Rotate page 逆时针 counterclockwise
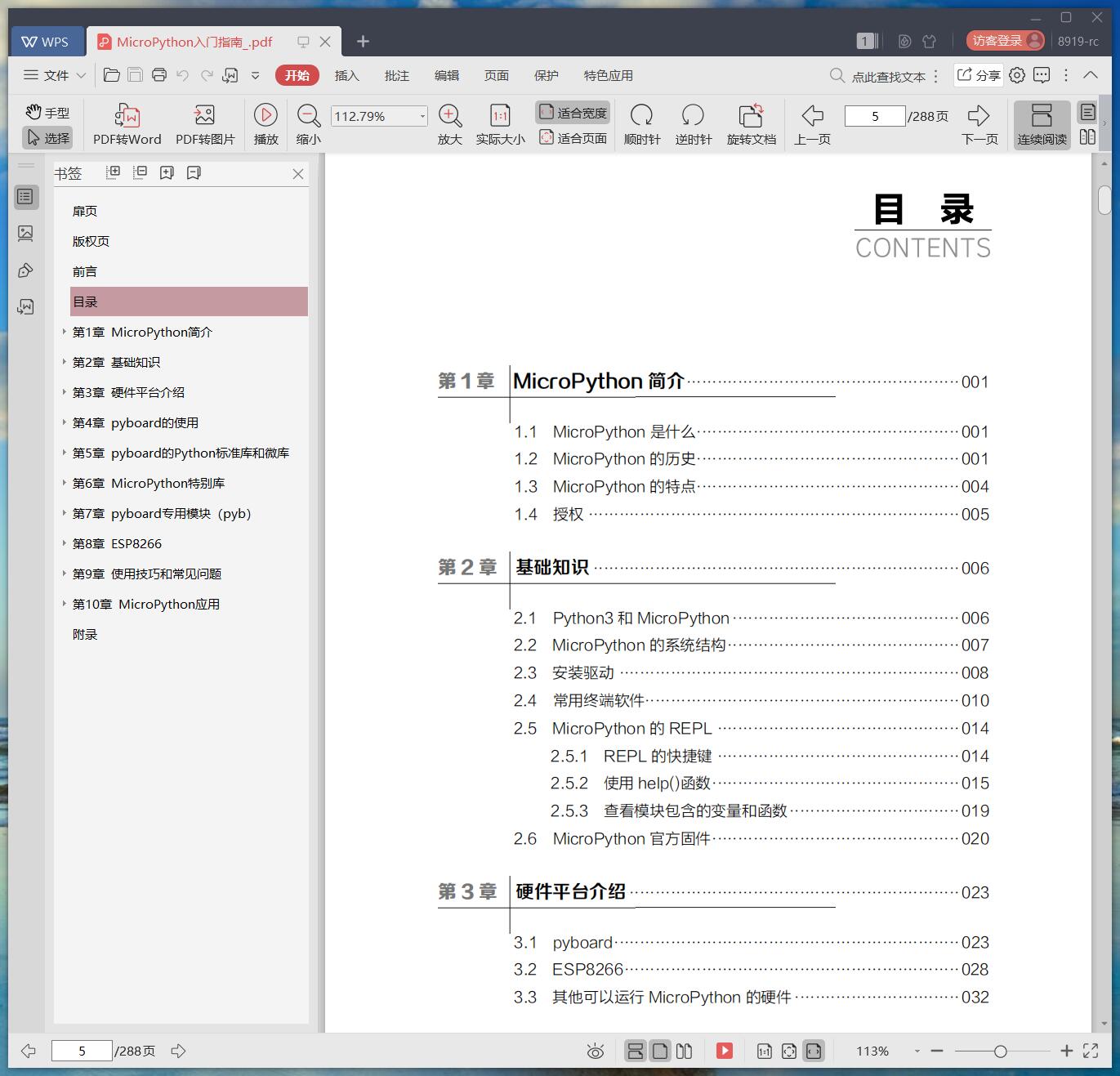Image resolution: width=1120 pixels, height=1076 pixels. pos(693,125)
